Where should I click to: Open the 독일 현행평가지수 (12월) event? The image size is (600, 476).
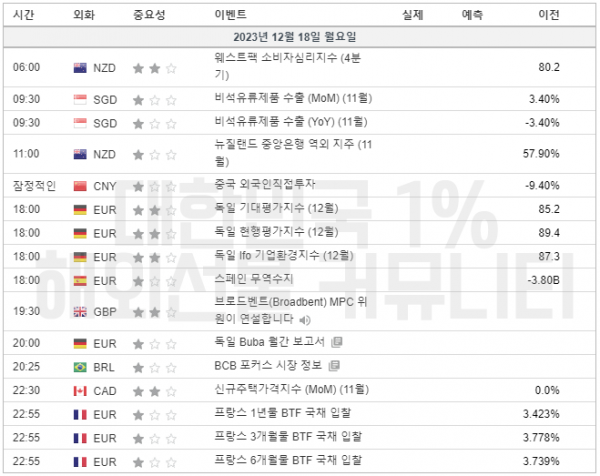point(276,231)
